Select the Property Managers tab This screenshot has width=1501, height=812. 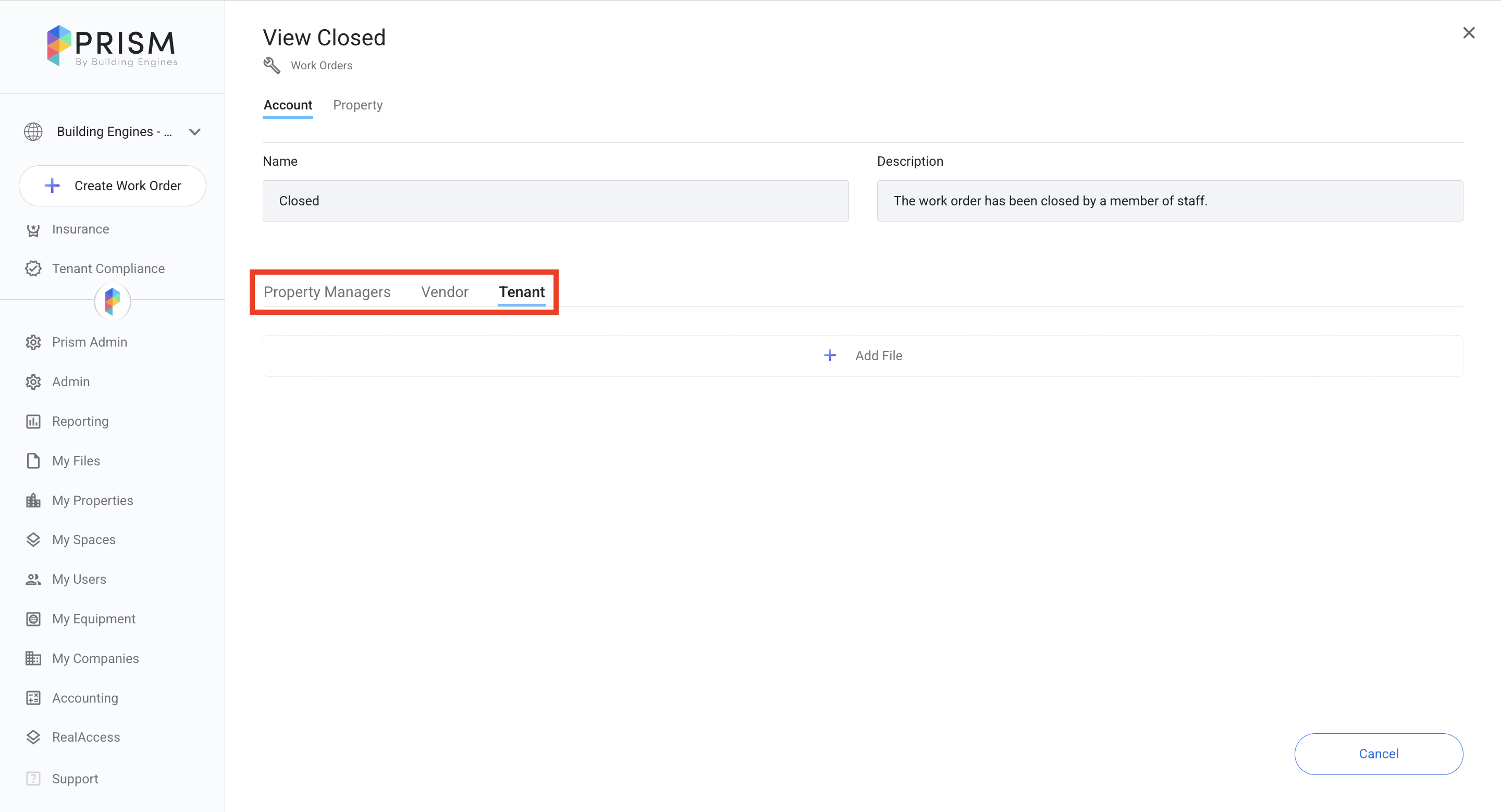pyautogui.click(x=327, y=292)
